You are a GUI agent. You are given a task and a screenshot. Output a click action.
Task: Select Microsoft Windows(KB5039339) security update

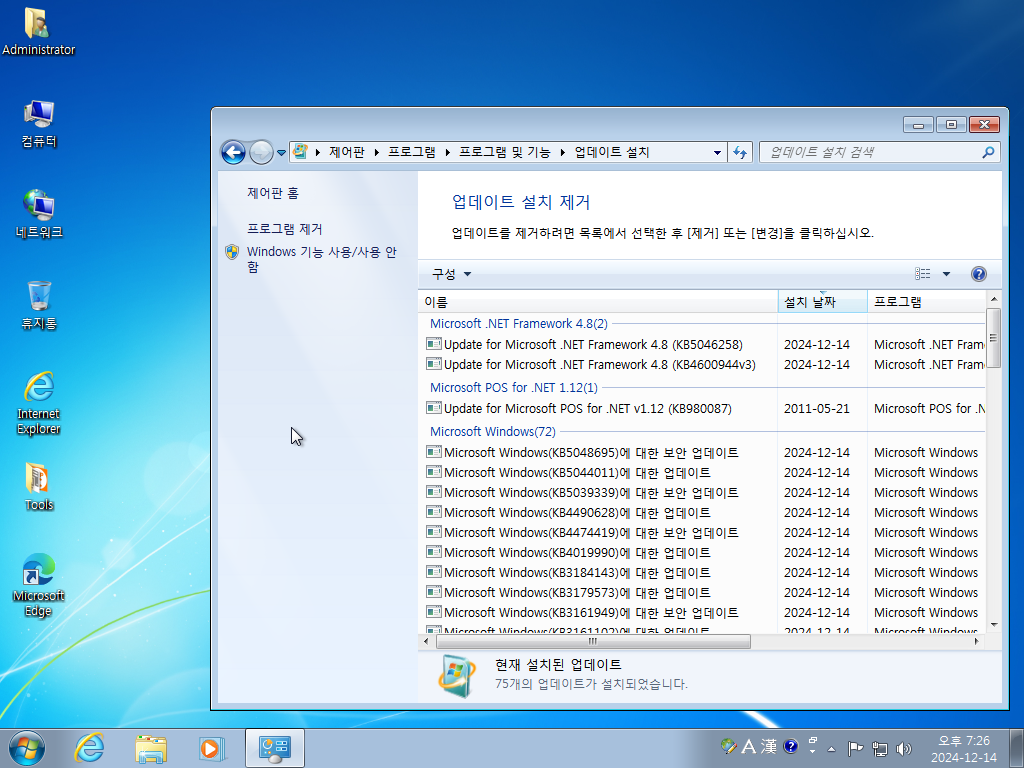[x=591, y=492]
